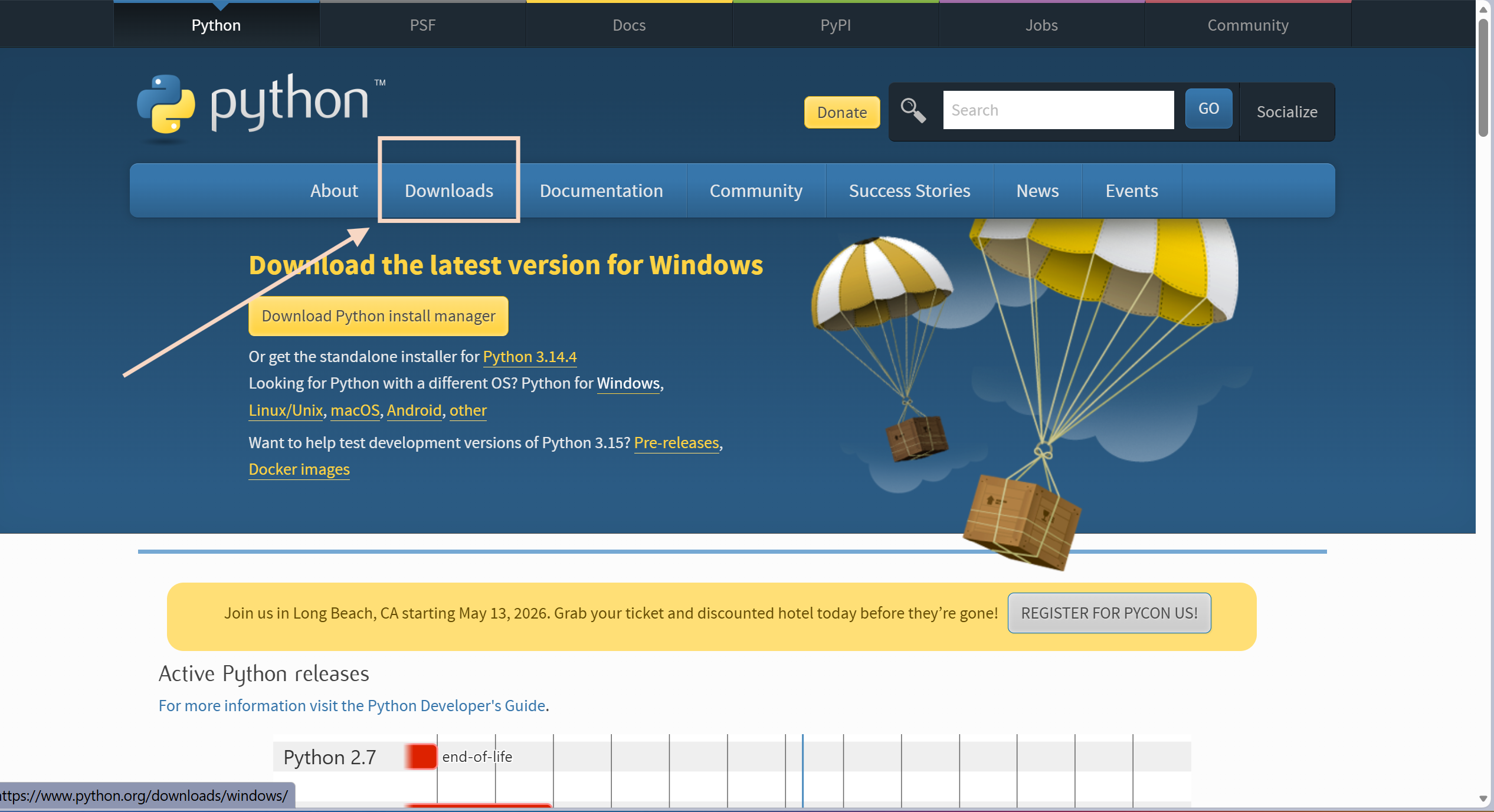Click the Download the latest version heading
Viewport: 1494px width, 812px height.
pos(506,265)
